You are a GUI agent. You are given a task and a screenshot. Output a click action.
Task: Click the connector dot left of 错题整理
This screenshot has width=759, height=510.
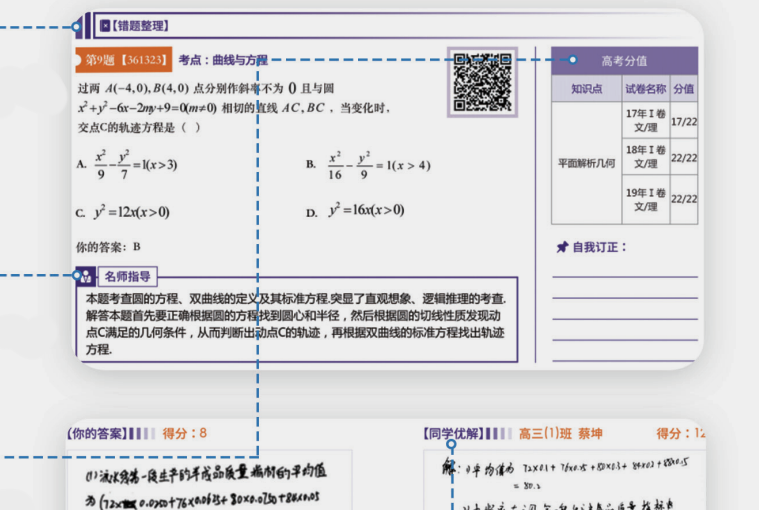[77, 26]
